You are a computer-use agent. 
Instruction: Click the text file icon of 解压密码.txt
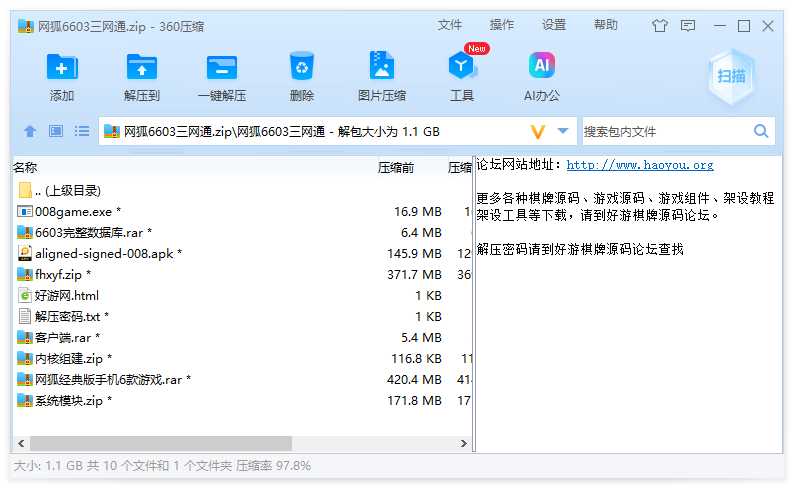pos(25,316)
